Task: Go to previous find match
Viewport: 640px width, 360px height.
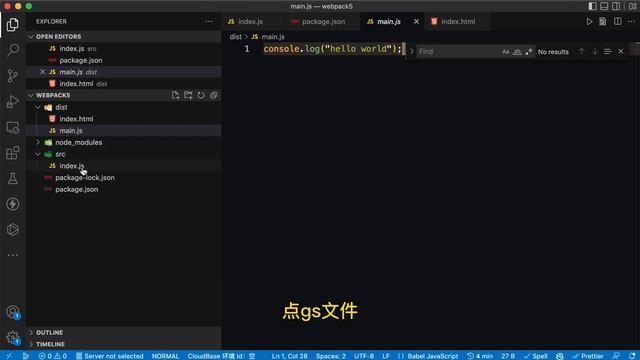Action: (581, 51)
